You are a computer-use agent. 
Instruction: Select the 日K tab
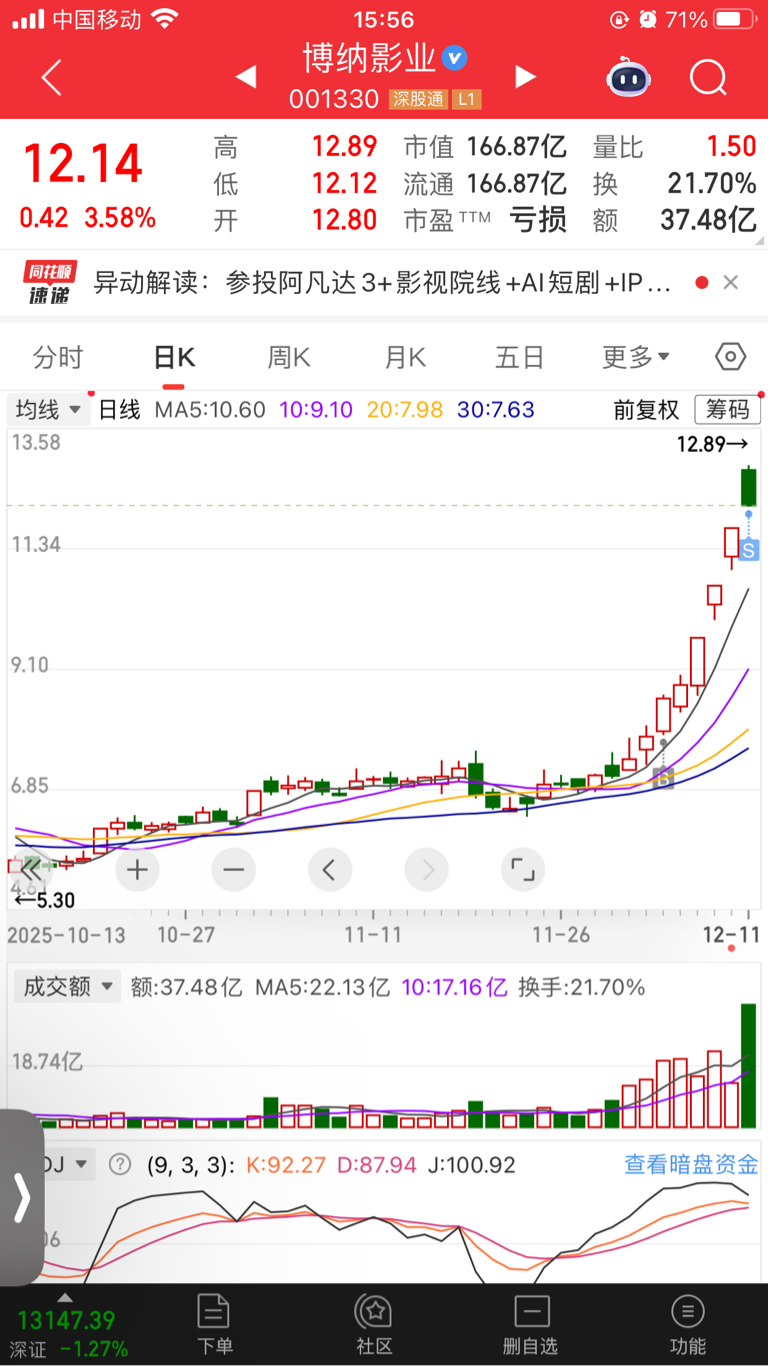pos(174,357)
